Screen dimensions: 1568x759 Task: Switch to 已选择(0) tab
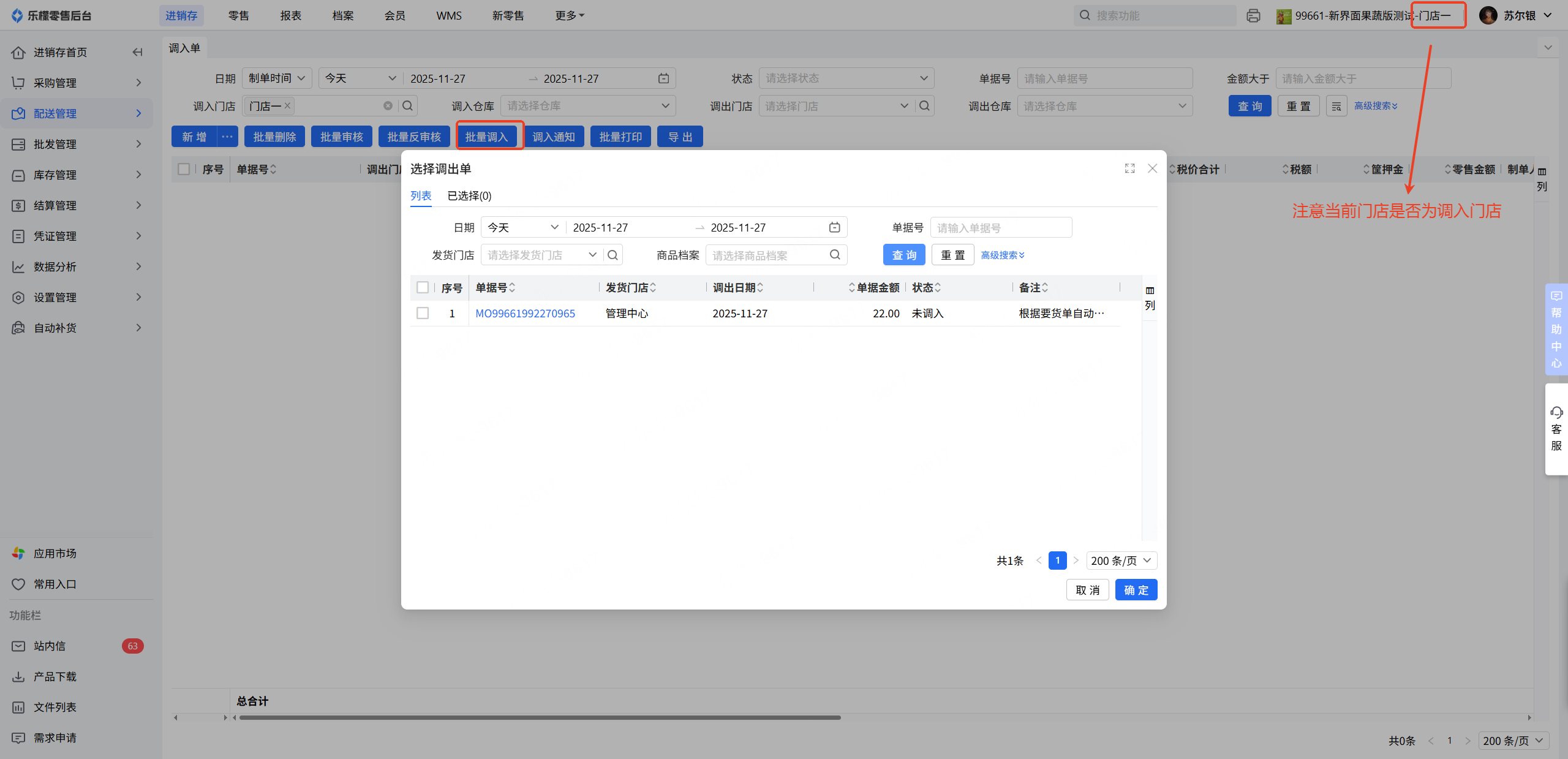click(x=469, y=195)
